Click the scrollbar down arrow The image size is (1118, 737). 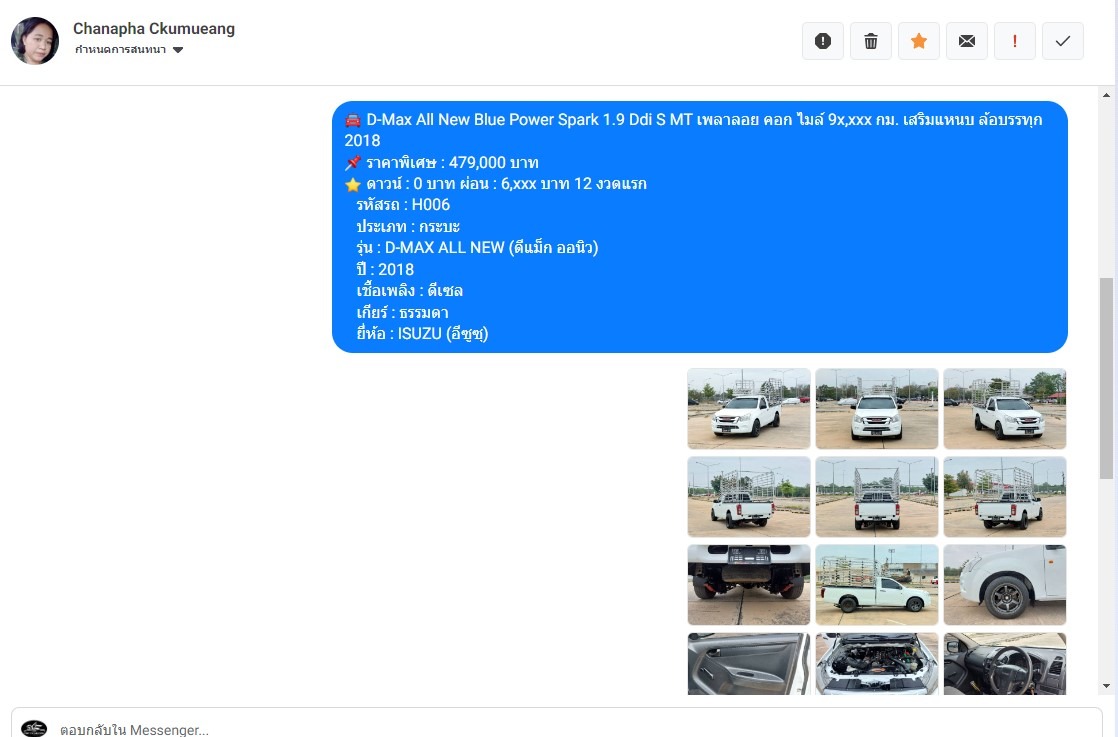click(1106, 686)
